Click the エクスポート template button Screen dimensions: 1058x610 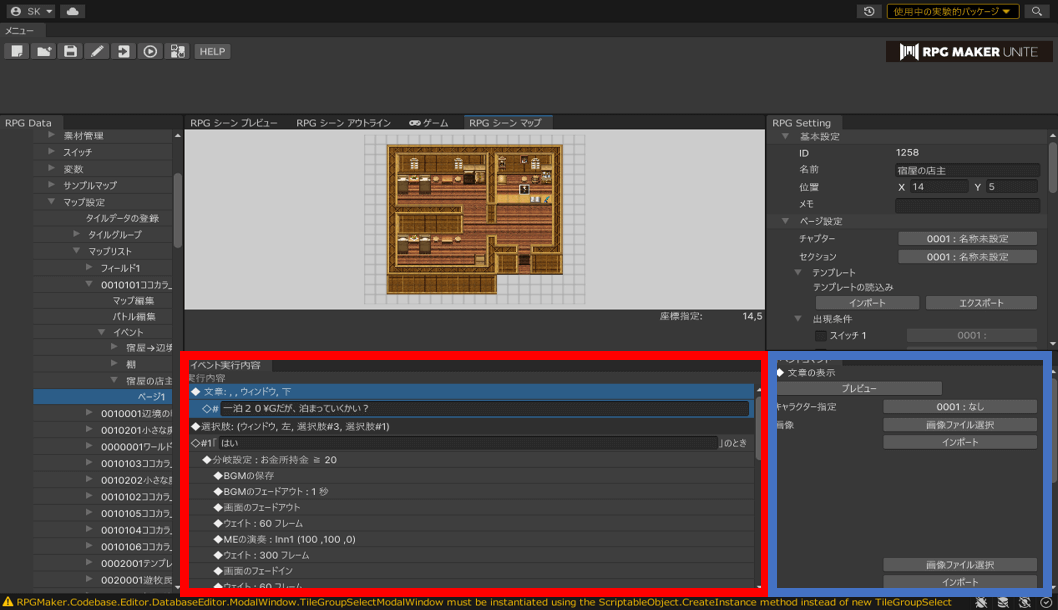(980, 302)
